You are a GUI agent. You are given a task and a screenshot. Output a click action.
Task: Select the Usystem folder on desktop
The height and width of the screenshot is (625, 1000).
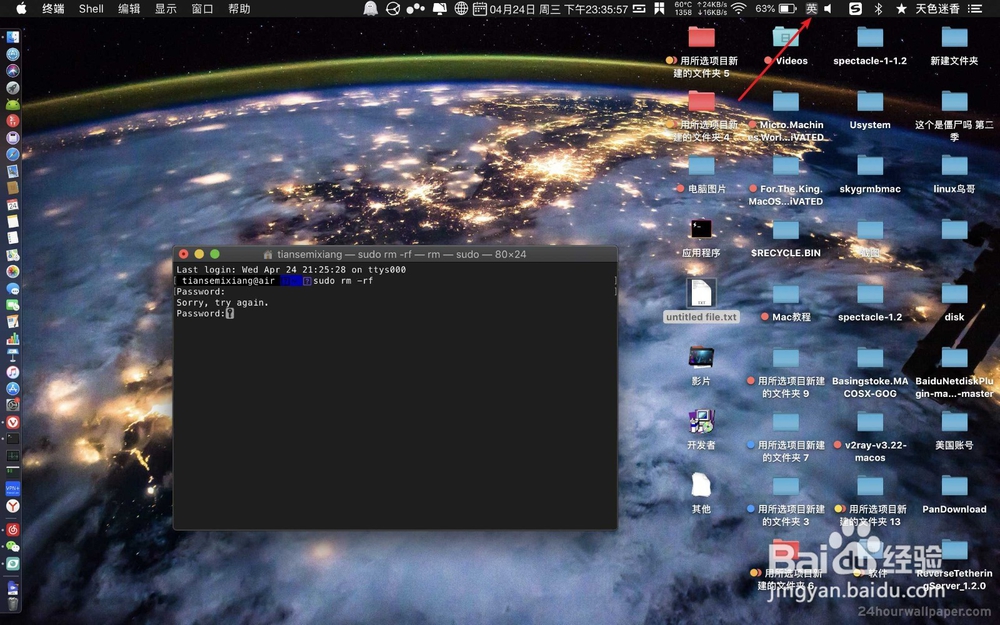click(x=870, y=110)
